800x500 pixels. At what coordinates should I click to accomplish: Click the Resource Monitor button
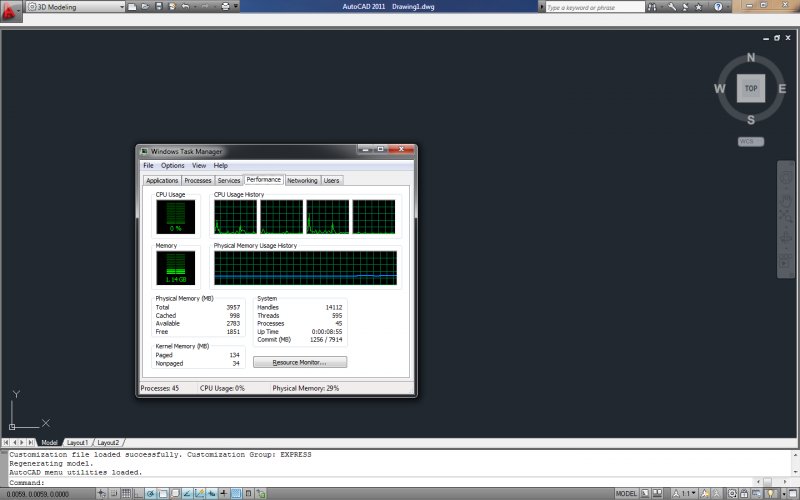(300, 362)
